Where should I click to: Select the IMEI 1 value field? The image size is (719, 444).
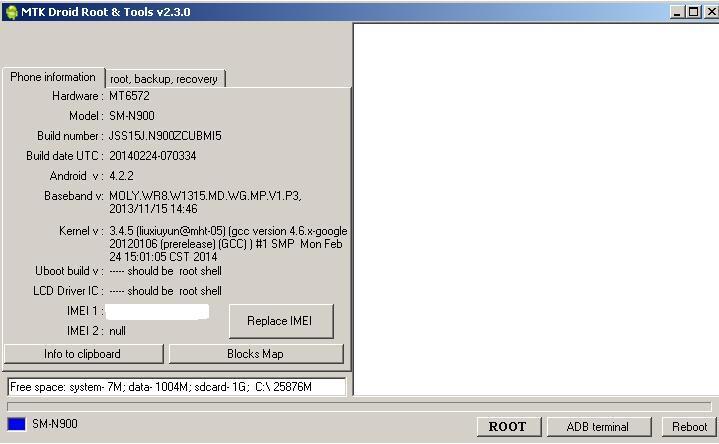click(x=157, y=312)
